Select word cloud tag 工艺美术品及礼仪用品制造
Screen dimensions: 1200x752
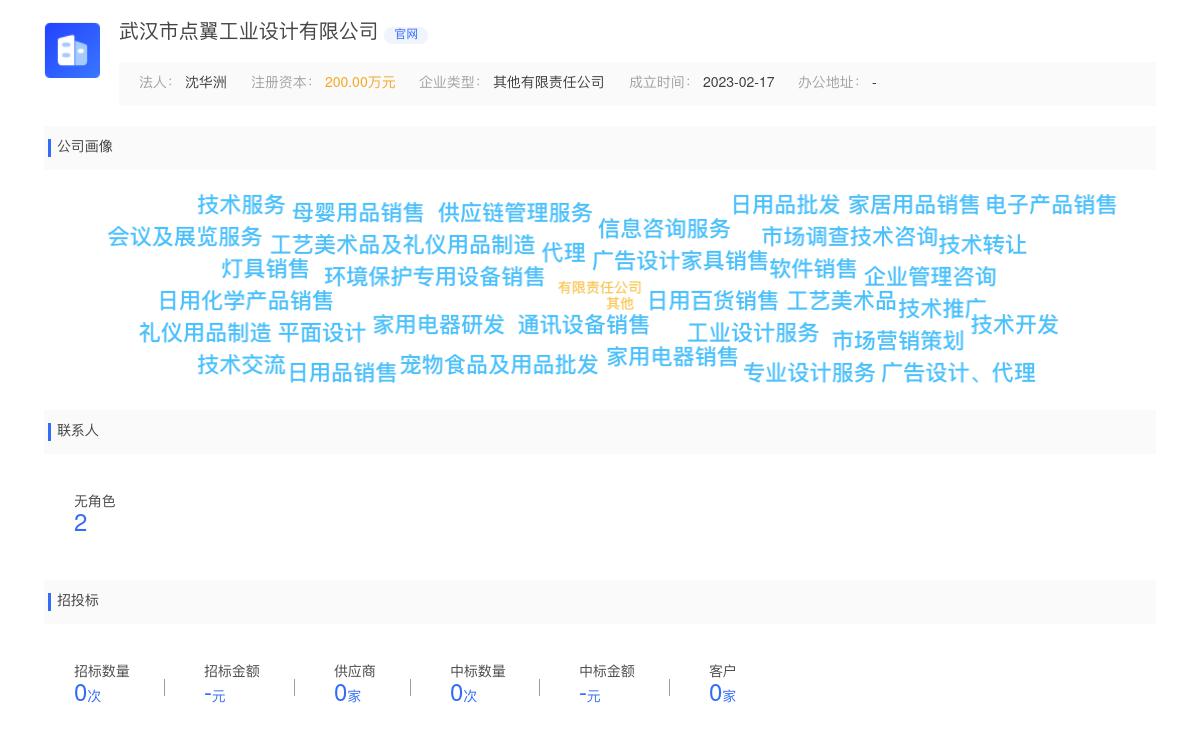(x=403, y=245)
